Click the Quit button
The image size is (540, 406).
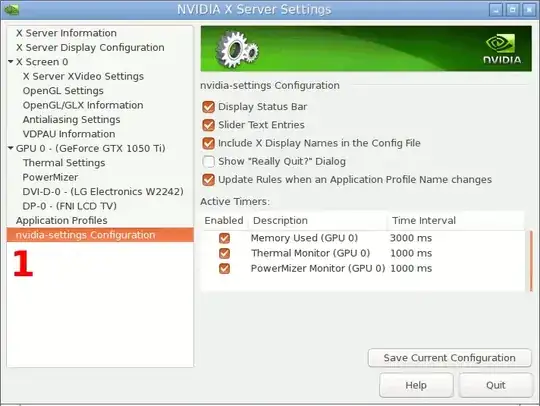click(496, 385)
